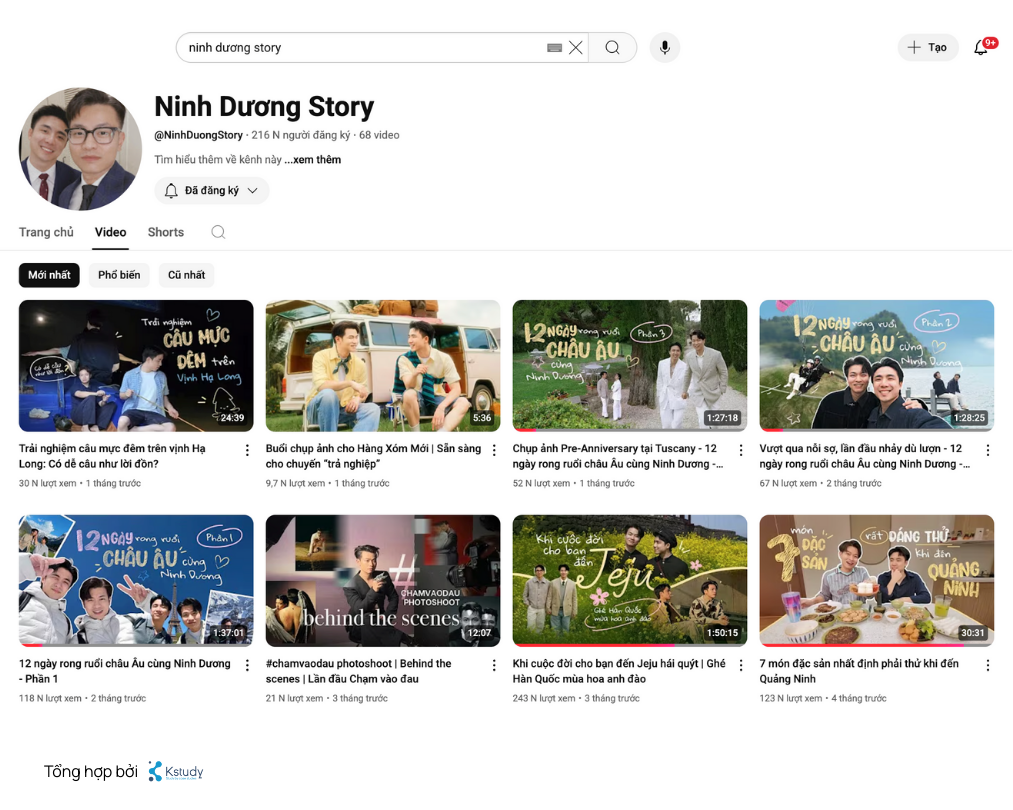Open options menu on the Tuscany video
Screen dimensions: 1013x810
[x=741, y=450]
